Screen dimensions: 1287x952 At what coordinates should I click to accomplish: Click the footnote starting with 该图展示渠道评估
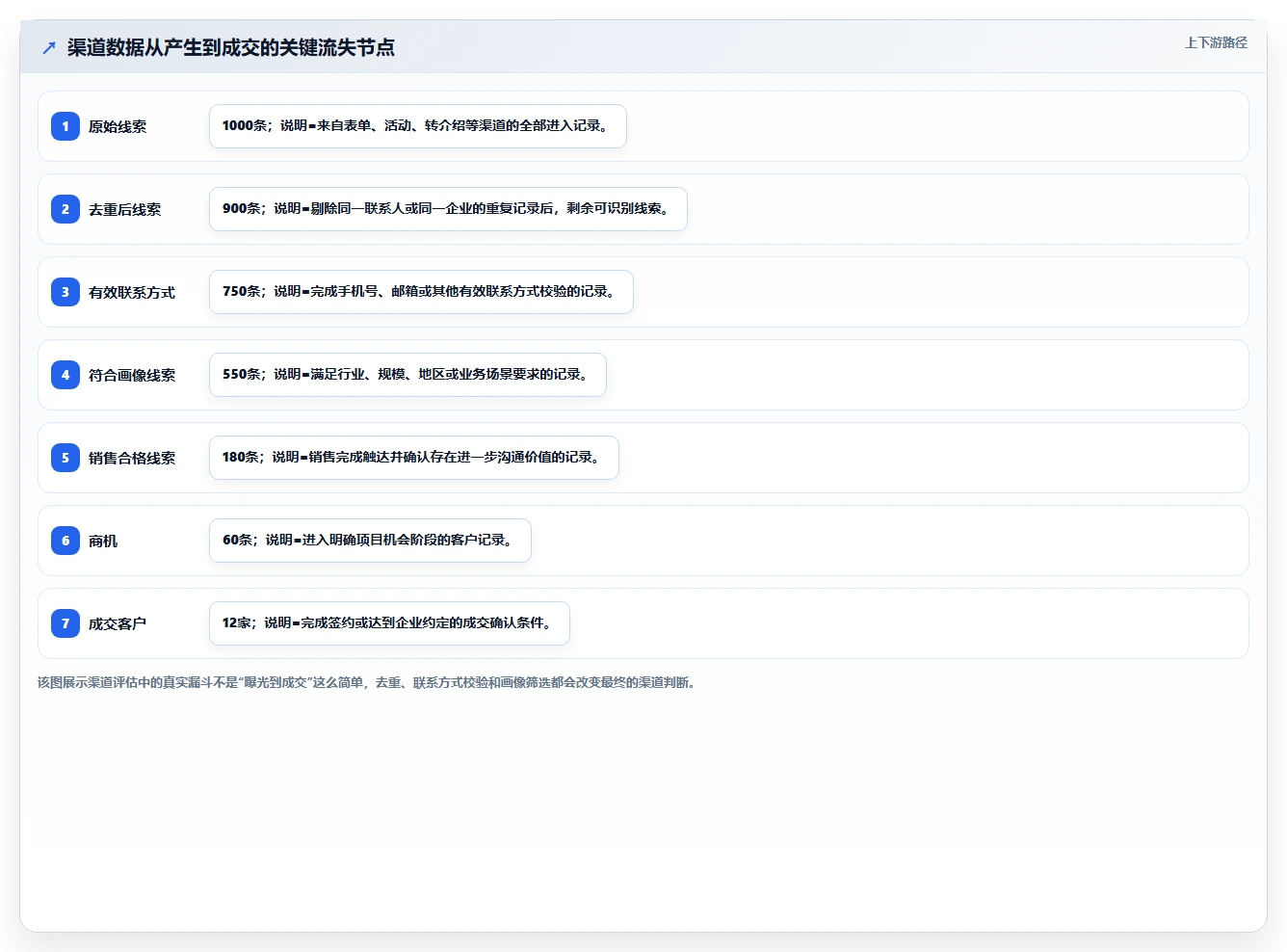pos(366,682)
